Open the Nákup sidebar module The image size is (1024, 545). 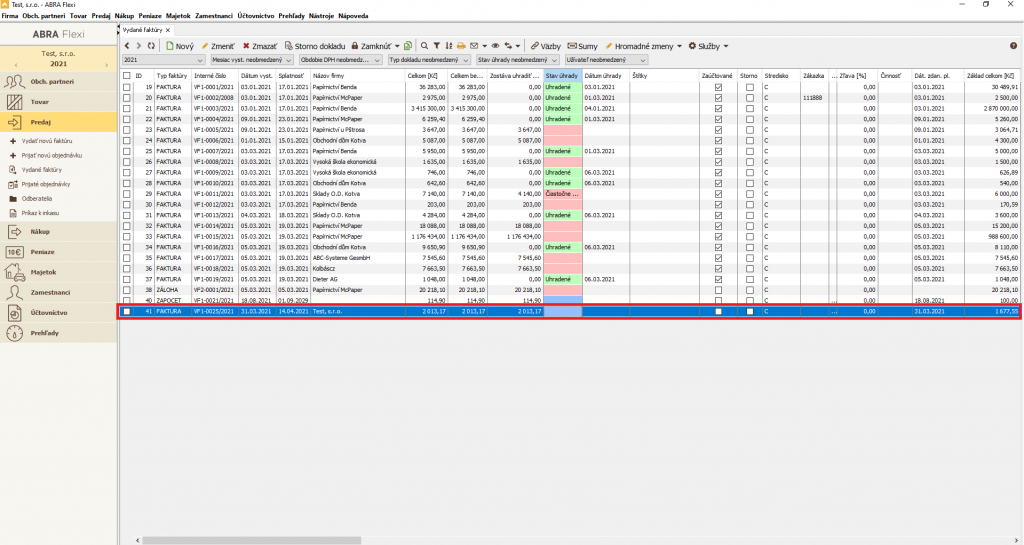(x=59, y=232)
